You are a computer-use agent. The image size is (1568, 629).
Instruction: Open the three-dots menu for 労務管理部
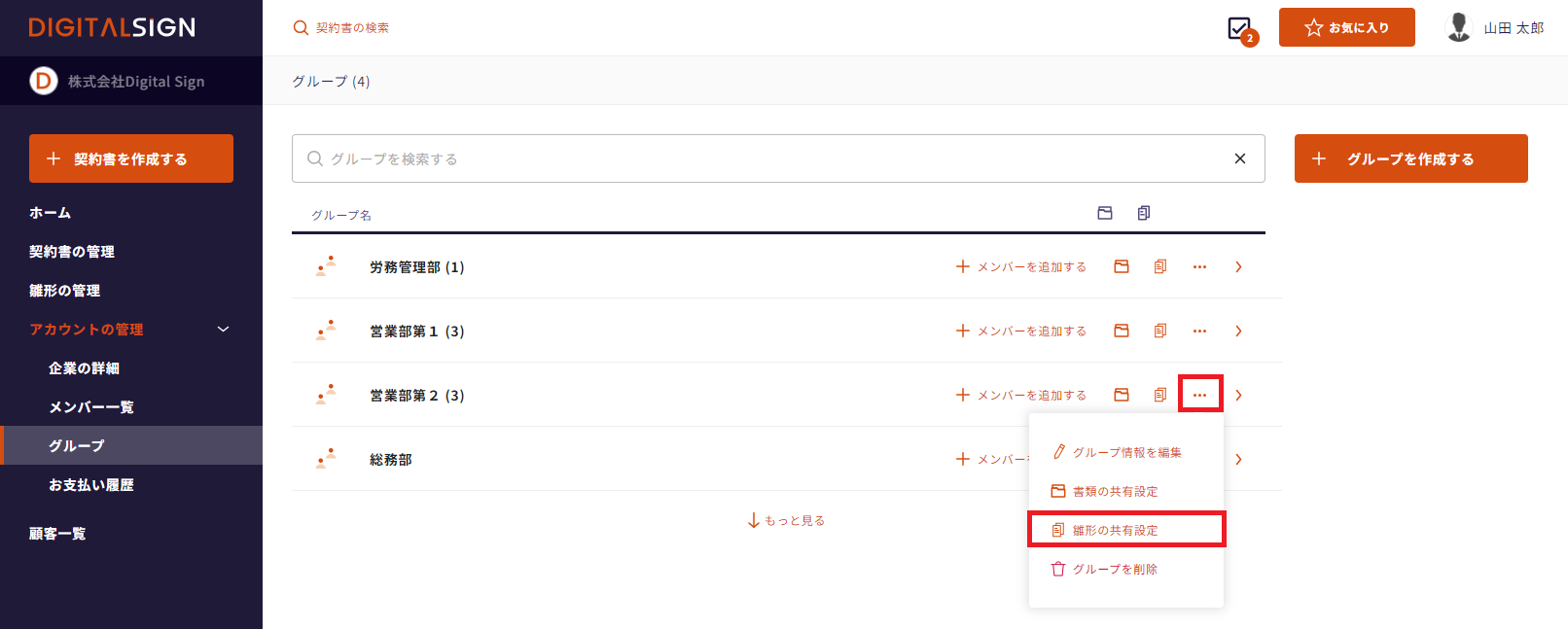click(x=1199, y=266)
